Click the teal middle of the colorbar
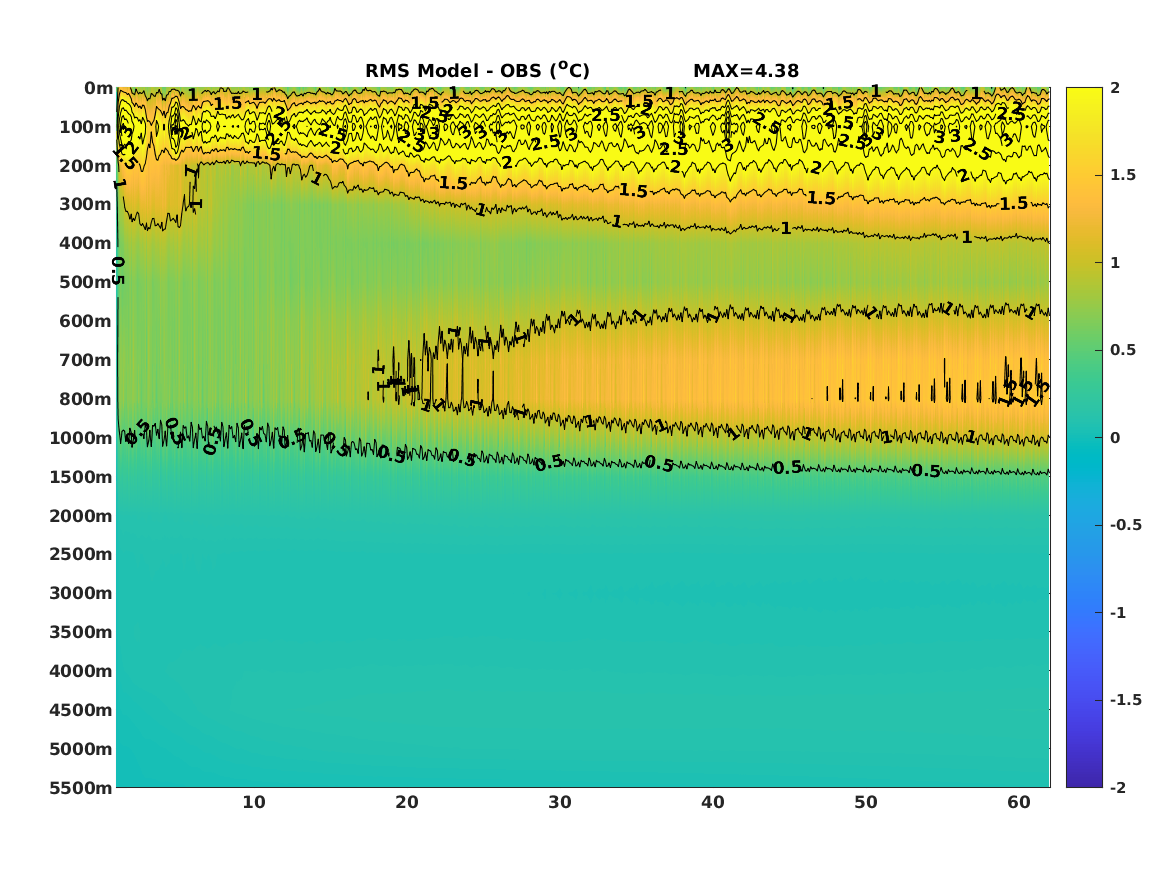Viewport: 1167px width, 875px height. tap(1084, 438)
